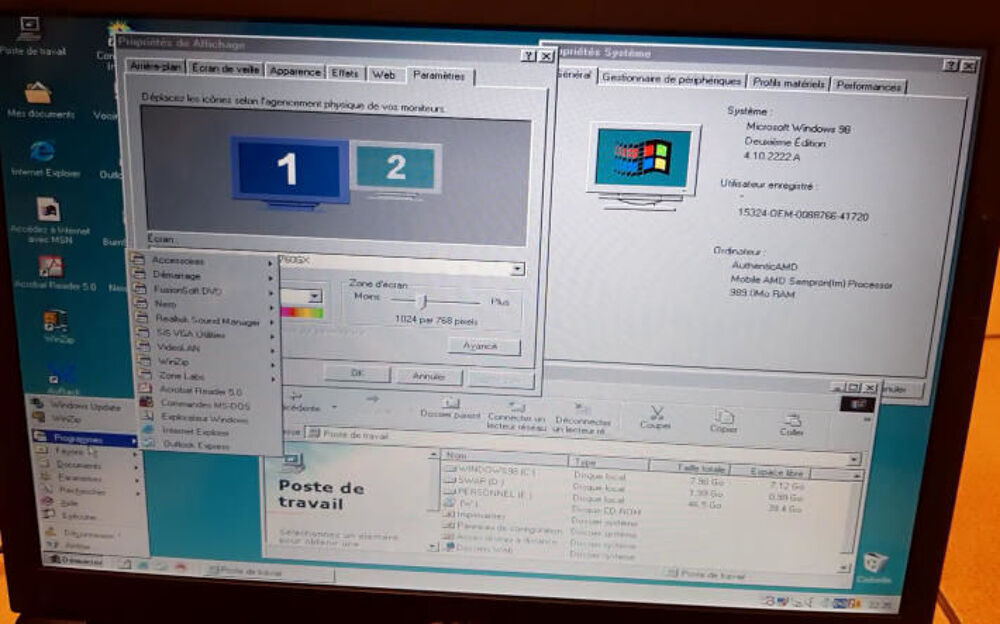Click the color spectrum bar under Couleurs
This screenshot has height=624, width=1000.
303,313
